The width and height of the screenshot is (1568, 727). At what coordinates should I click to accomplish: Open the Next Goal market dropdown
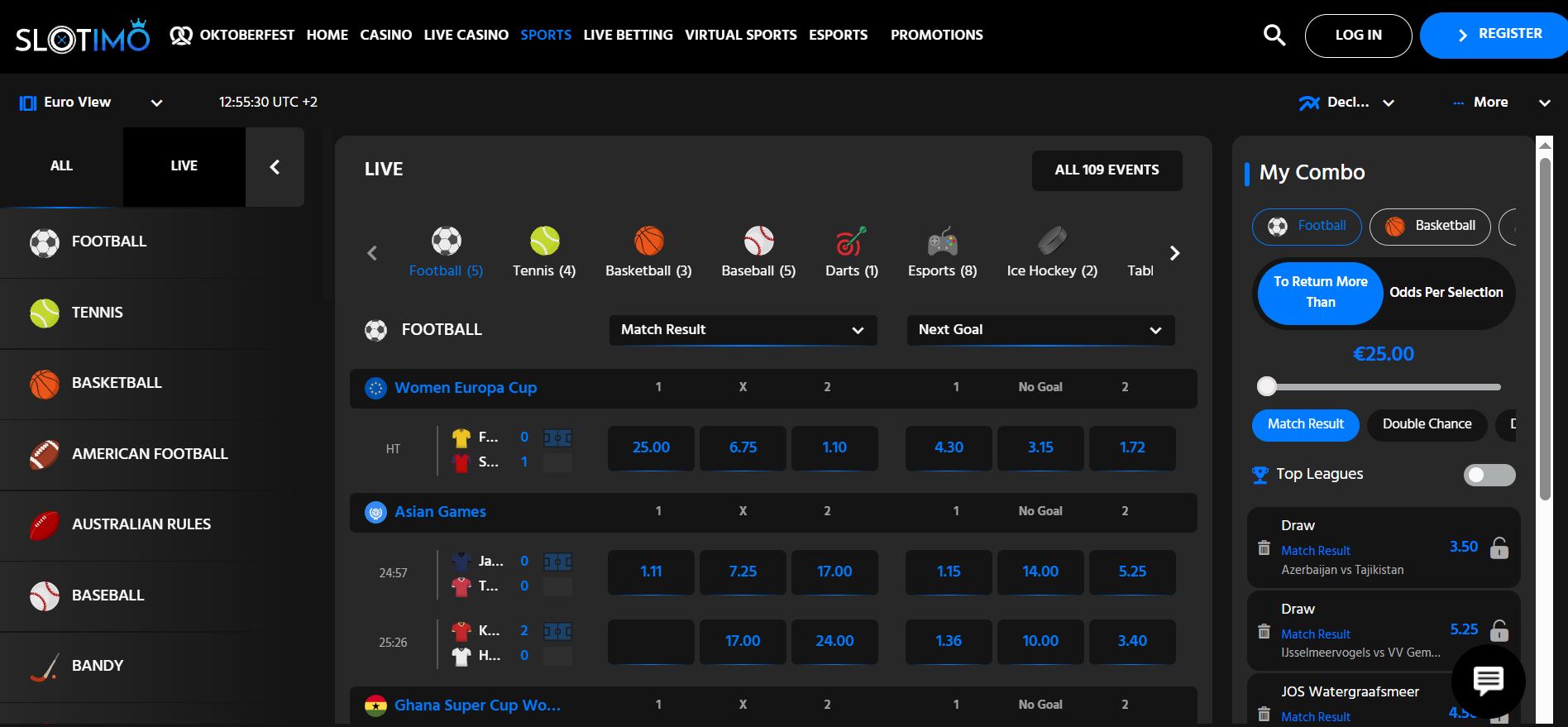[x=1040, y=330]
